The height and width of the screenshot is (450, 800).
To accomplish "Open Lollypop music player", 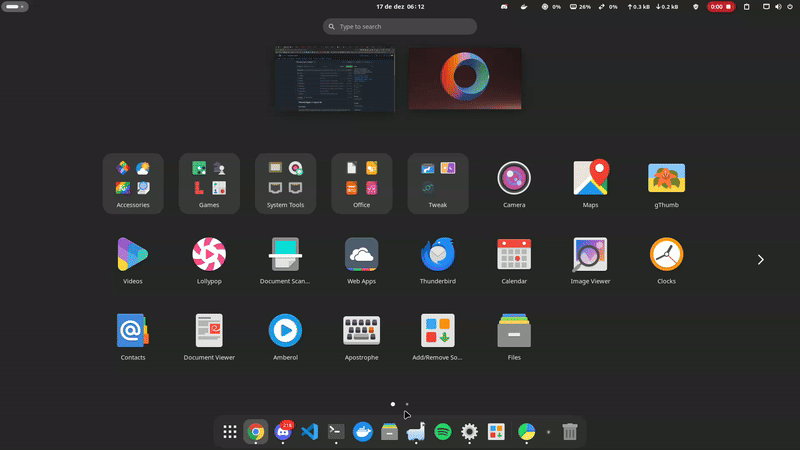I will click(x=209, y=260).
